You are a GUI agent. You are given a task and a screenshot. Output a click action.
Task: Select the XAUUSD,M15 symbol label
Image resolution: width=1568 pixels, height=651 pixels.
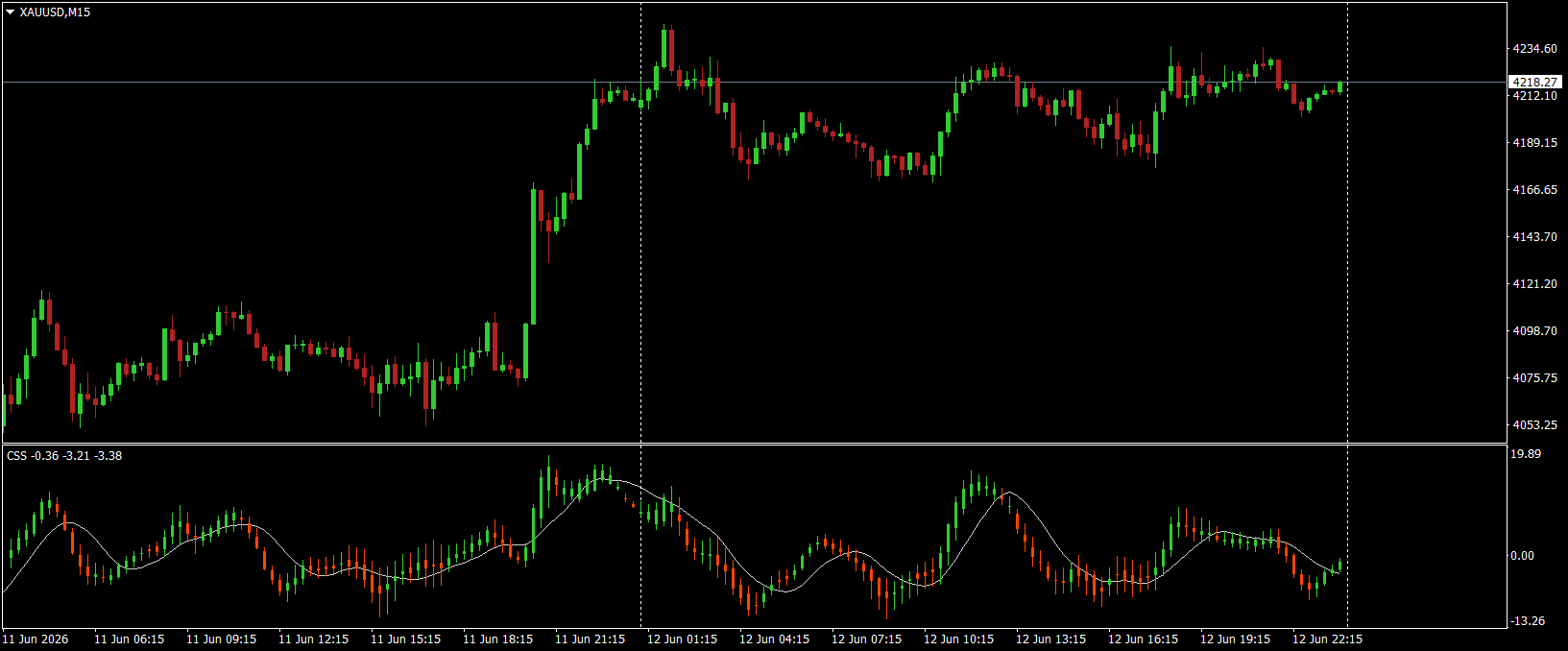55,12
